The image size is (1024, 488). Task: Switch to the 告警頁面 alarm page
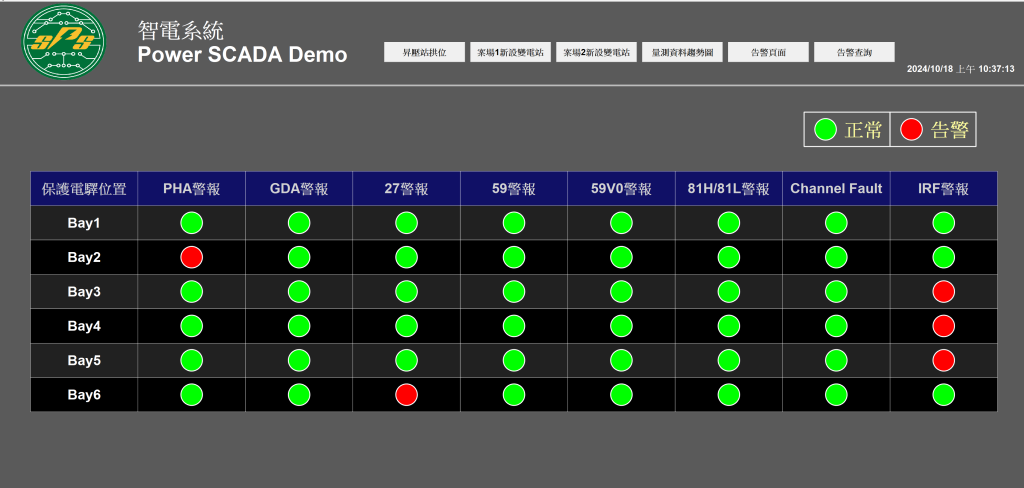(769, 52)
